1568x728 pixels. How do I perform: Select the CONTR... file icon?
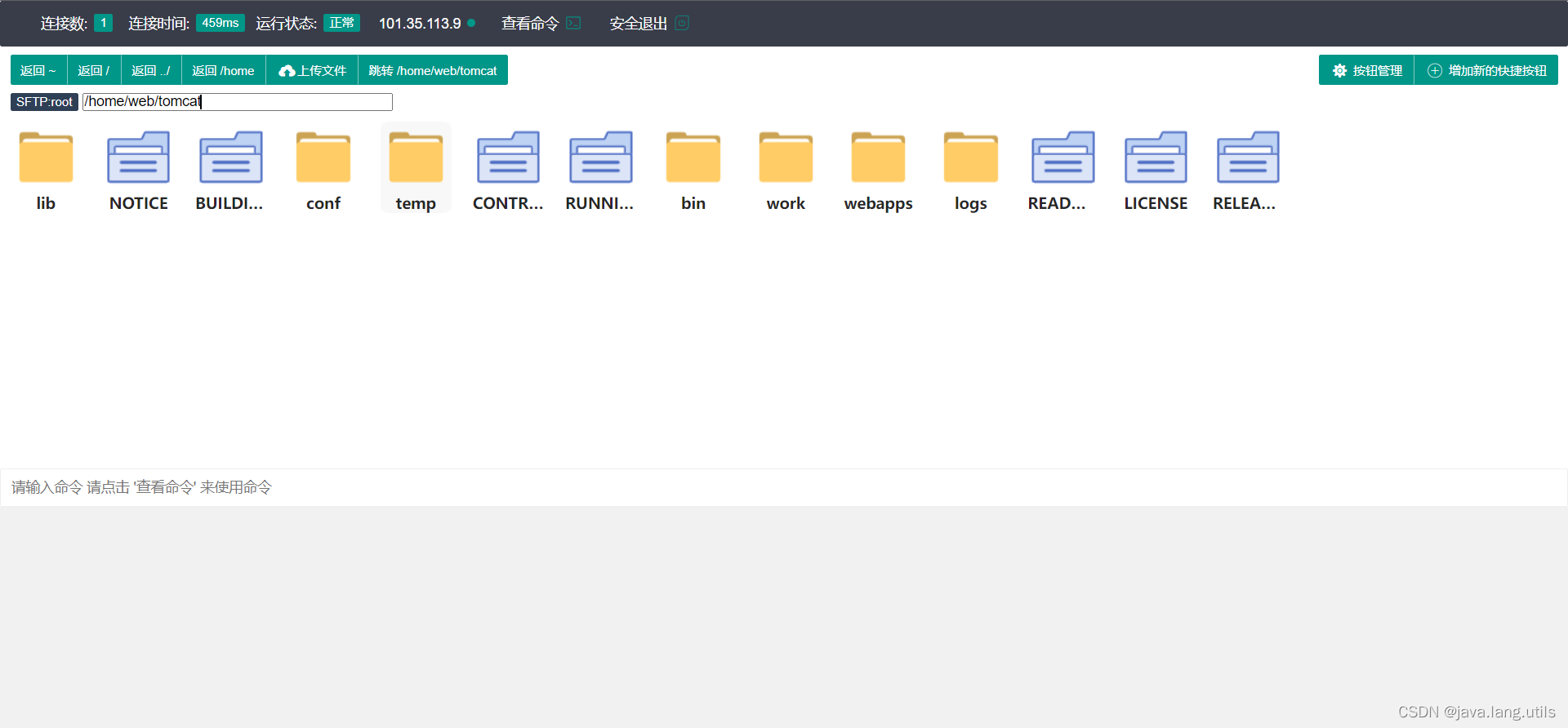pos(508,157)
